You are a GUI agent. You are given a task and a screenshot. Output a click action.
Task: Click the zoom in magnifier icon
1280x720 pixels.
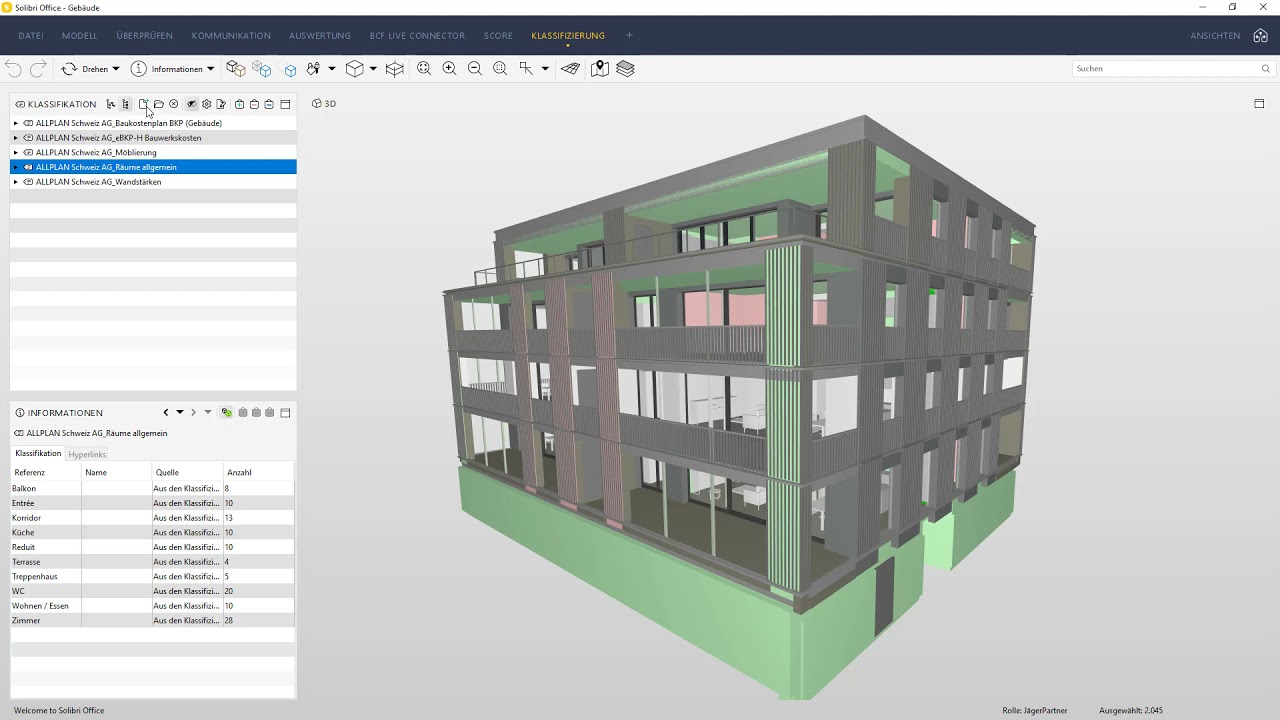pyautogui.click(x=449, y=69)
